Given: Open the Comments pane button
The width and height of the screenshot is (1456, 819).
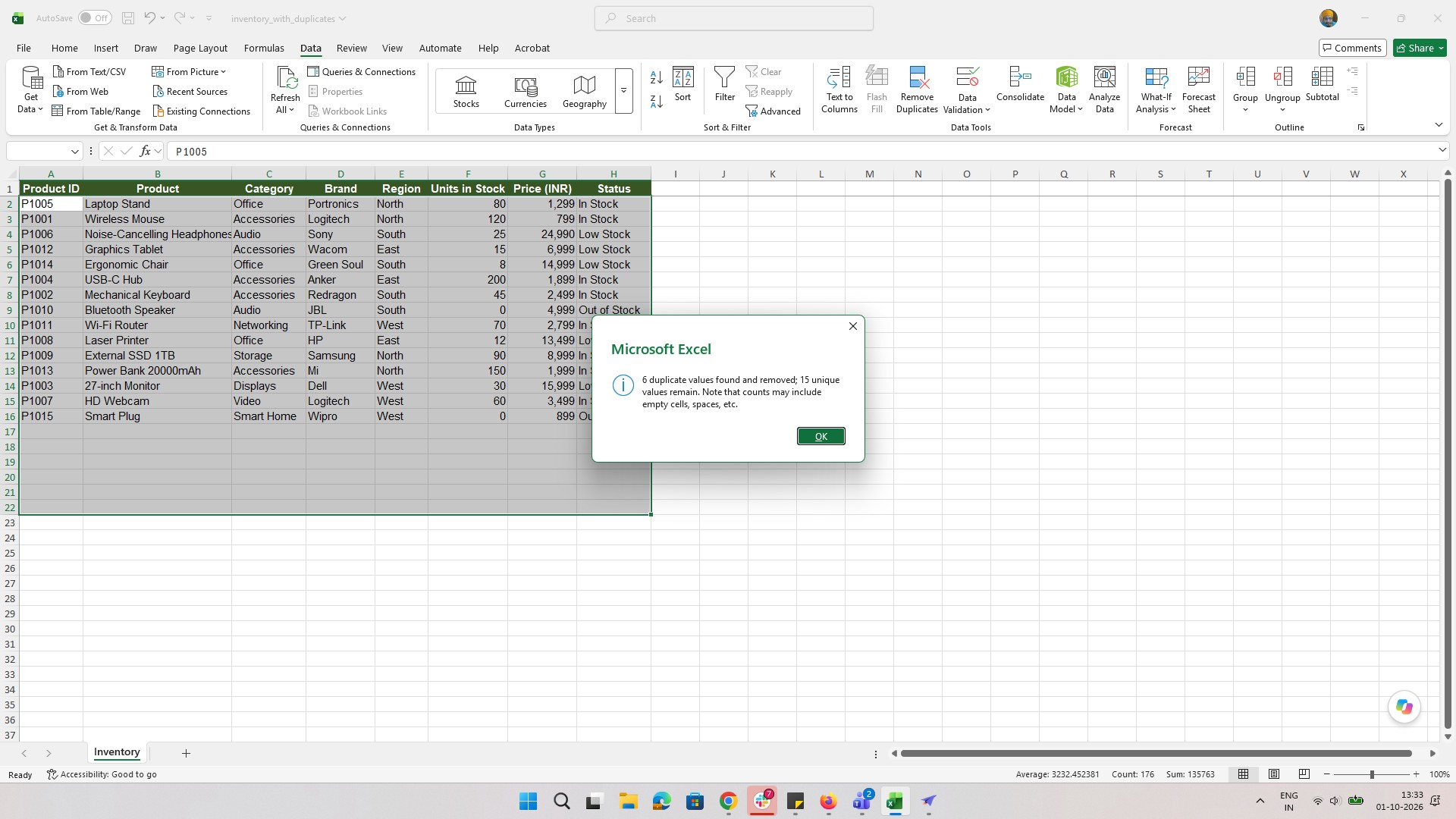Looking at the screenshot, I should click(1352, 48).
